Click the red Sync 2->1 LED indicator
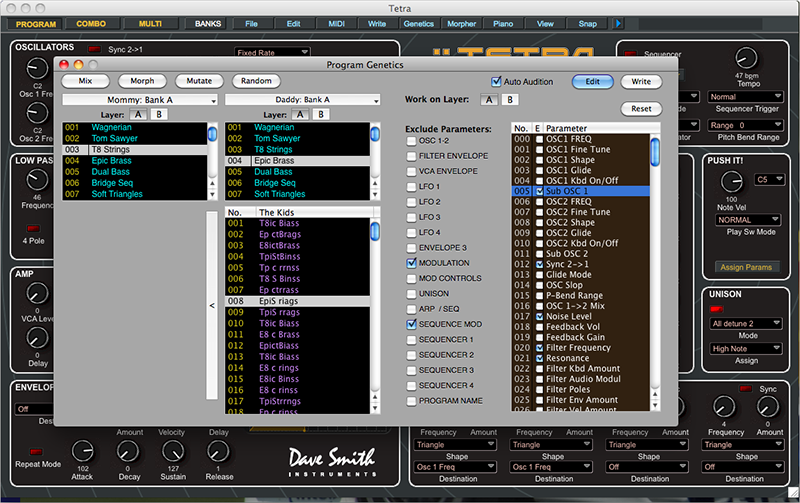The height and width of the screenshot is (503, 800). [94, 48]
